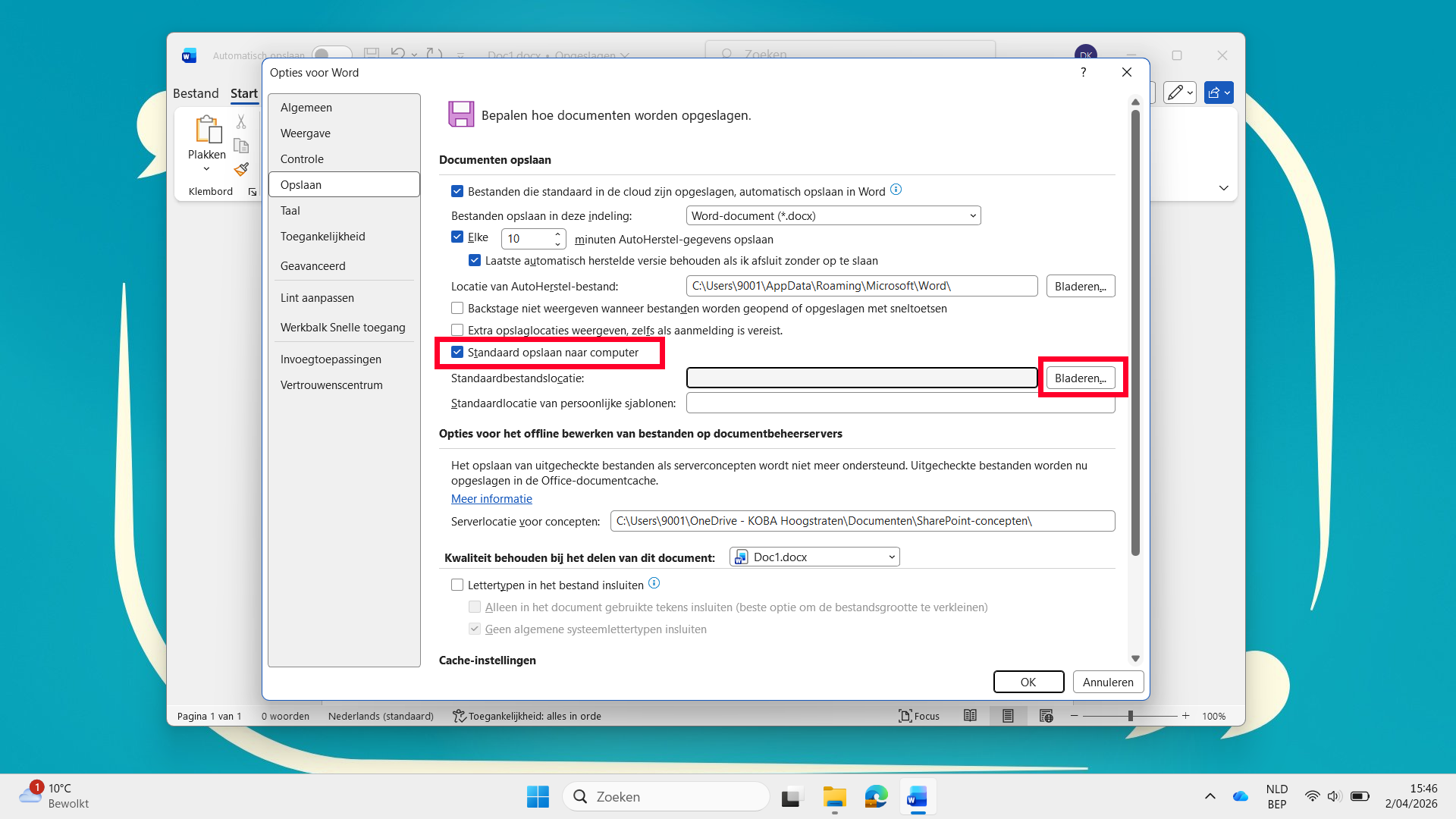
Task: Enable Lettertypen in het bestand insluiten
Action: tap(457, 585)
